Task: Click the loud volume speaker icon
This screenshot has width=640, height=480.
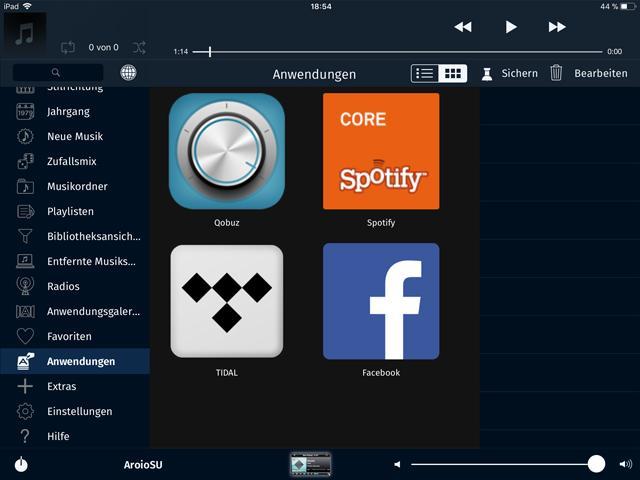Action: [x=626, y=464]
